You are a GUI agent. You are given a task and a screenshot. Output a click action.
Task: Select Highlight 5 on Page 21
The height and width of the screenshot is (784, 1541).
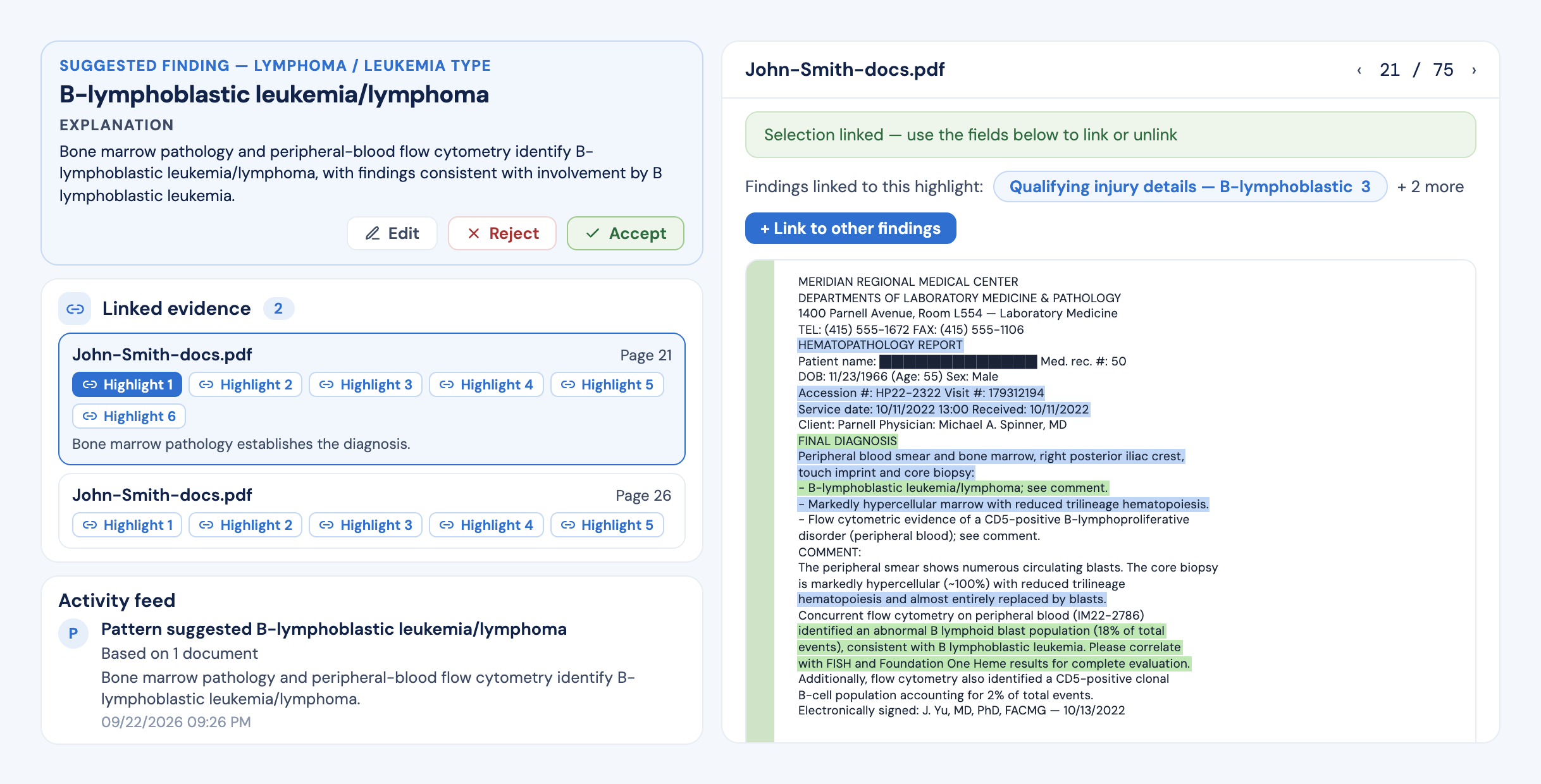point(607,384)
